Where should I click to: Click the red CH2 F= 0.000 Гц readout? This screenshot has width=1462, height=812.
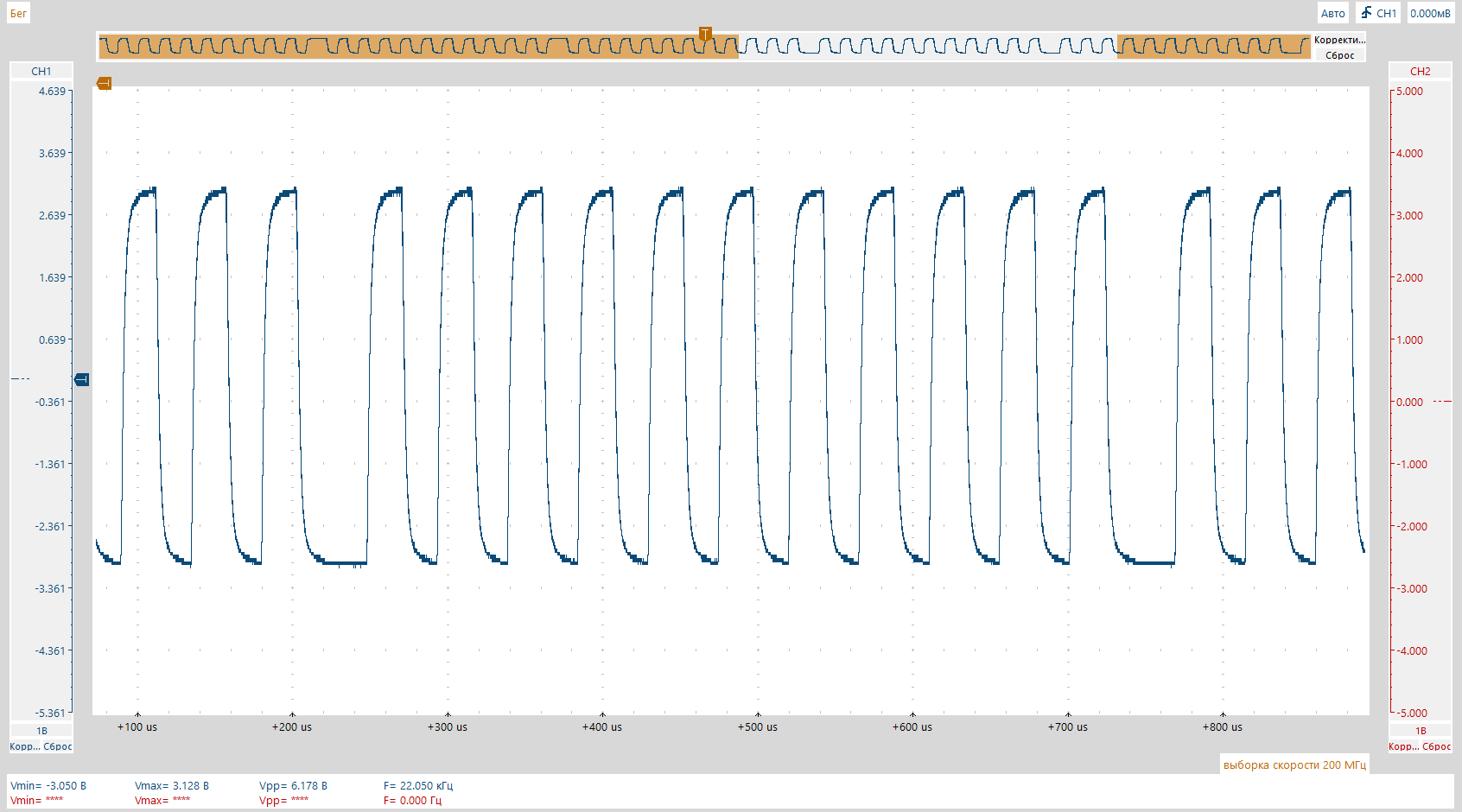coord(412,801)
